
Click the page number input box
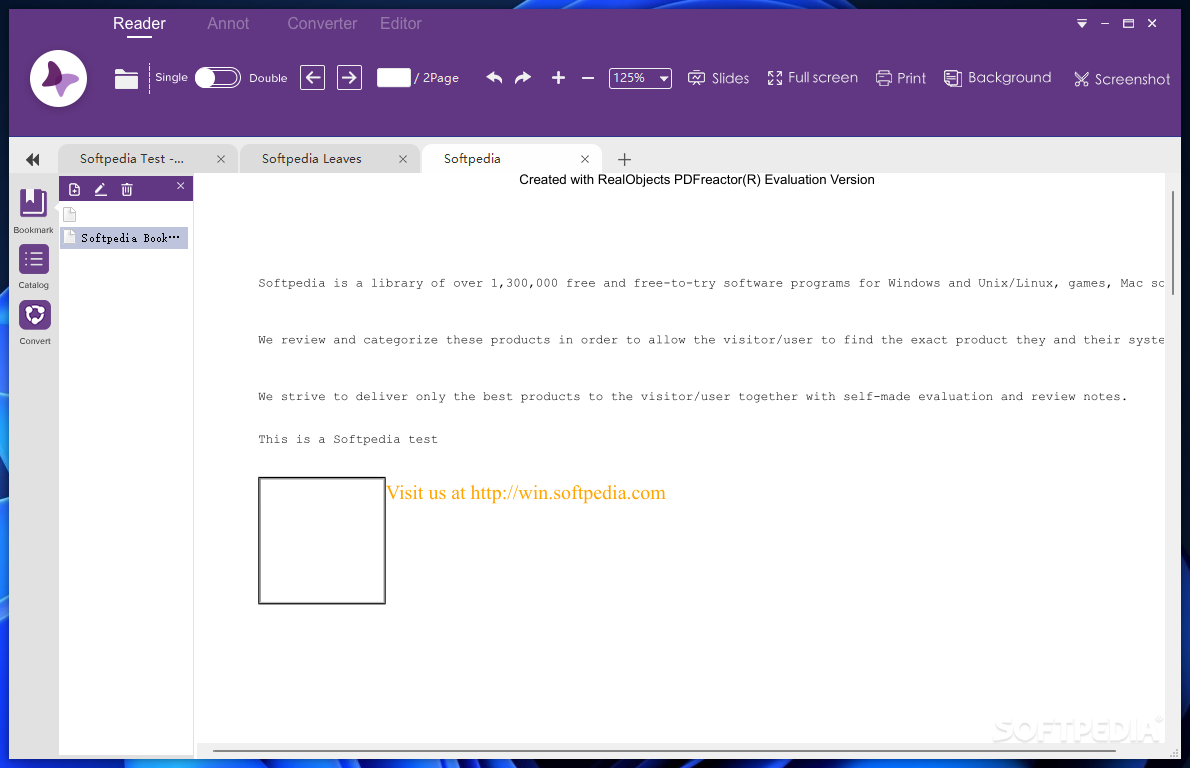[394, 77]
